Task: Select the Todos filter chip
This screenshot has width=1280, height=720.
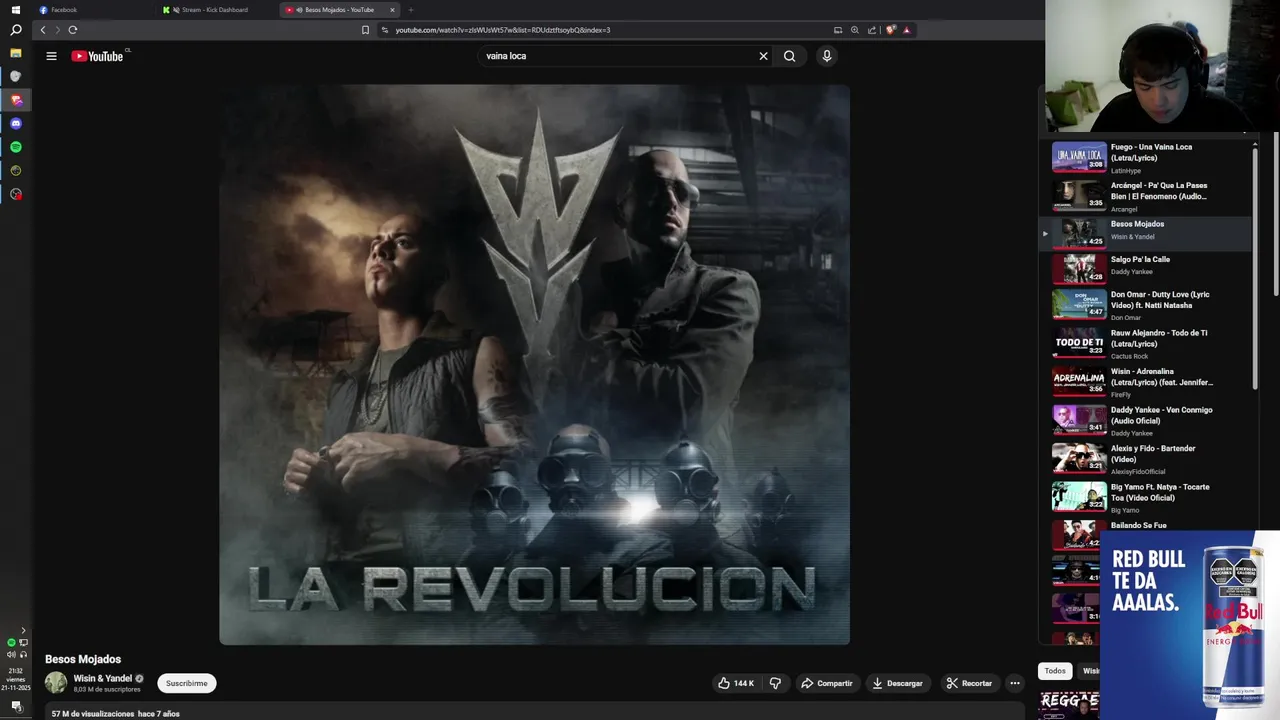Action: (1055, 671)
